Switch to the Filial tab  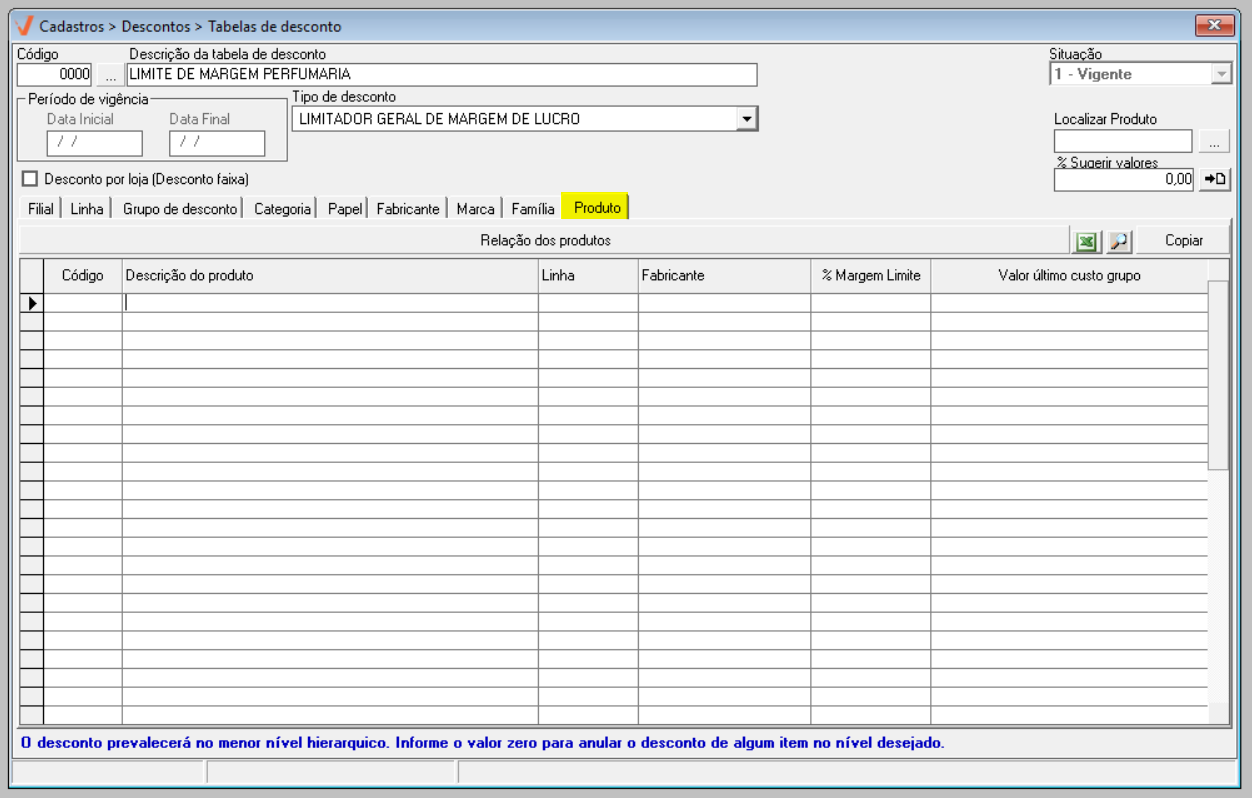[41, 209]
